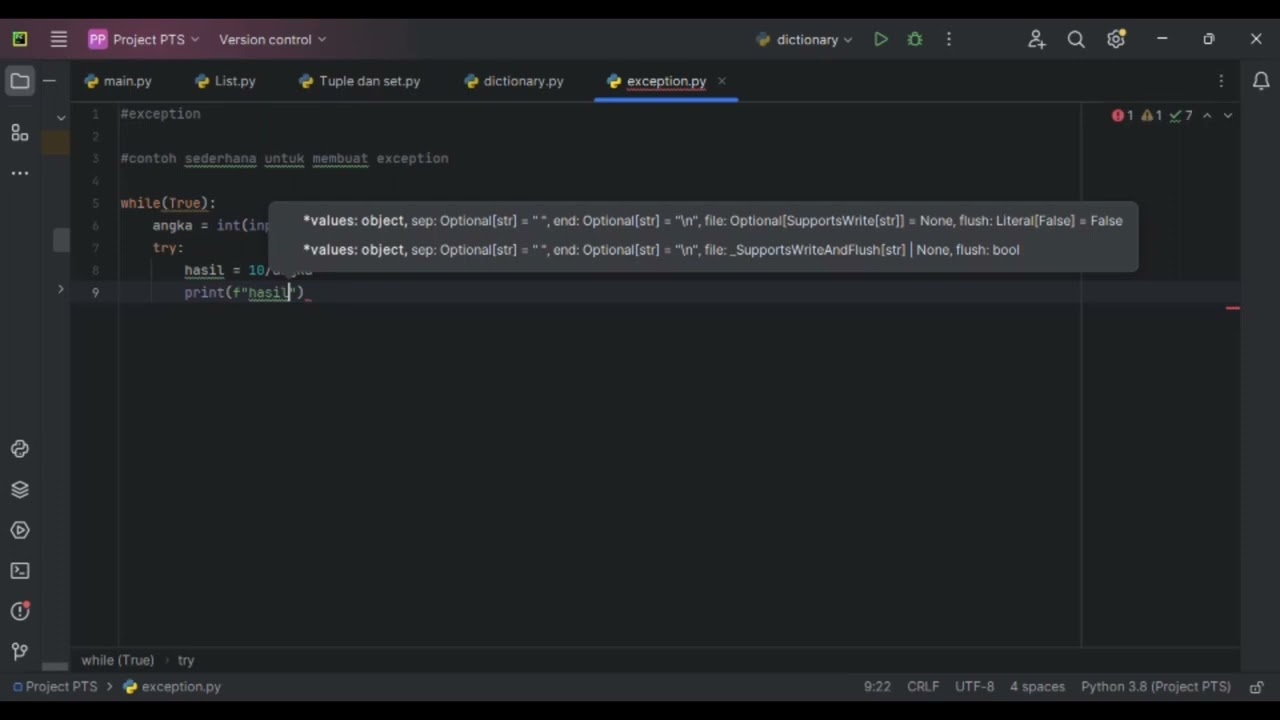Open more run actions menu
This screenshot has height=720, width=1280.
pyautogui.click(x=948, y=39)
